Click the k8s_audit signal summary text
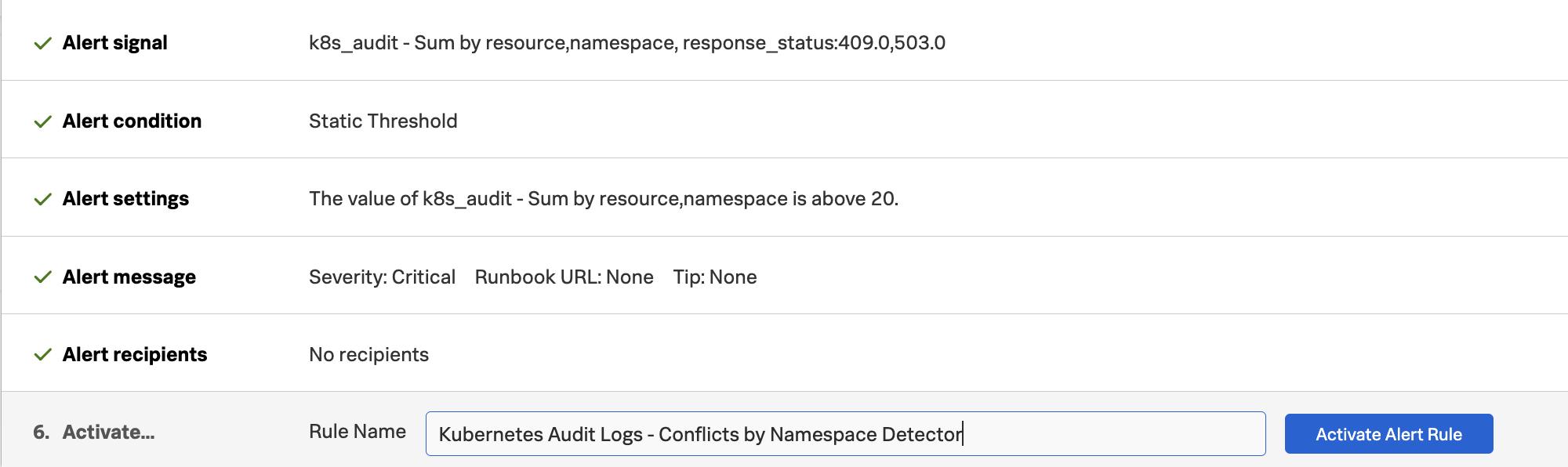1568x467 pixels. point(626,43)
